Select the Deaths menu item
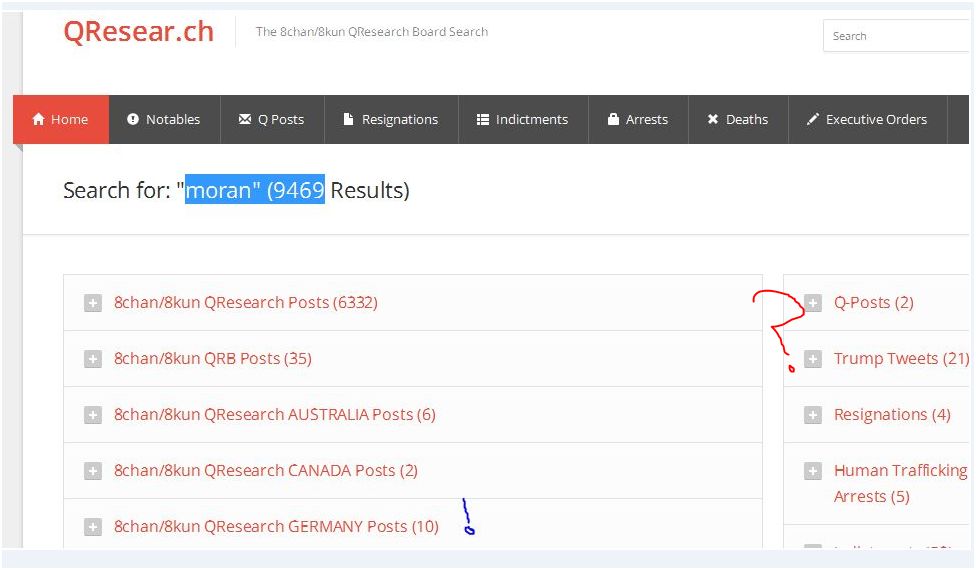This screenshot has height=570, width=976. [x=738, y=119]
